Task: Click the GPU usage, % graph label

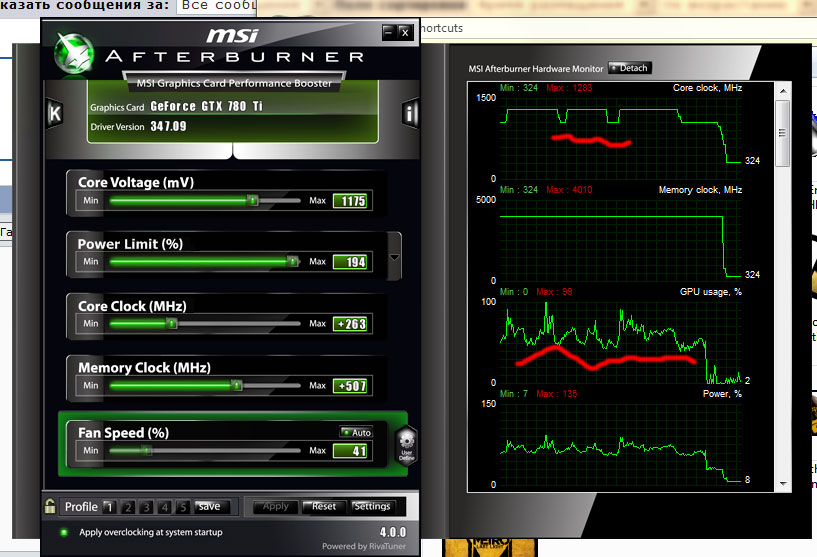Action: [x=711, y=292]
